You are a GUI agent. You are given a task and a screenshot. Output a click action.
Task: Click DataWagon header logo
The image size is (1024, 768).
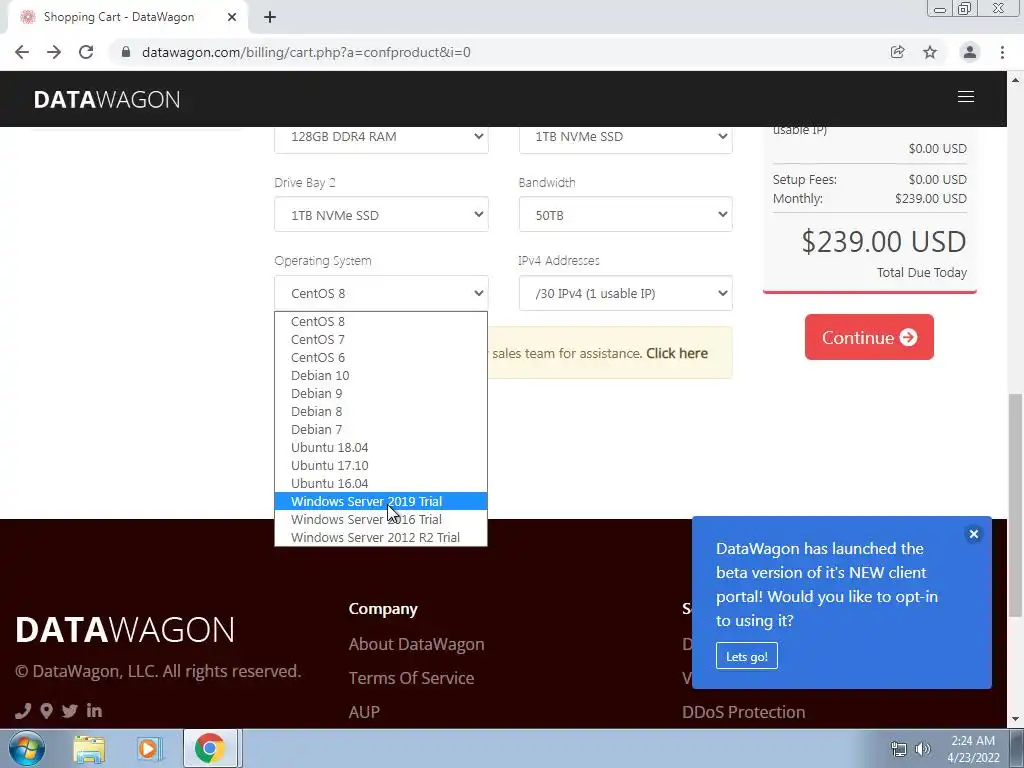point(107,99)
